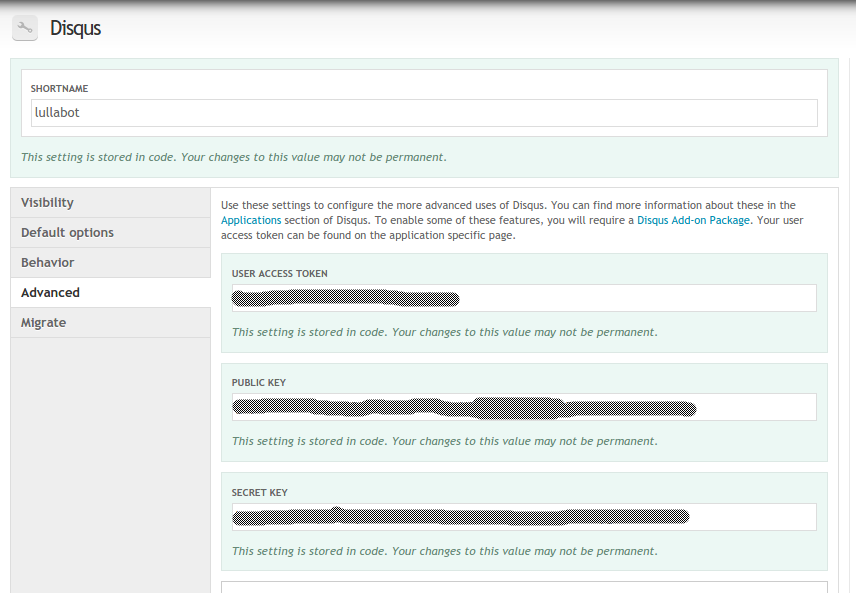Screen dimensions: 856x593
Task: Focus the Shortname input field
Action: click(424, 113)
